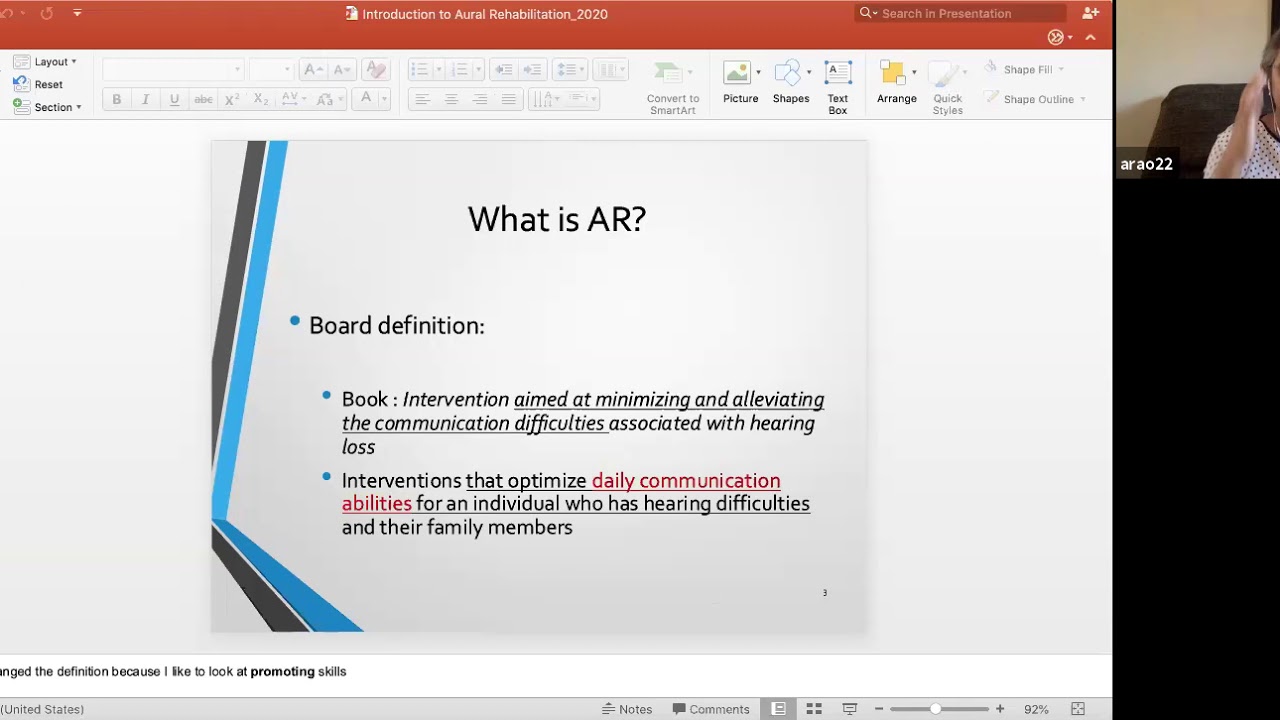Toggle Superscript formatting
This screenshot has width=1280, height=720.
click(x=232, y=99)
